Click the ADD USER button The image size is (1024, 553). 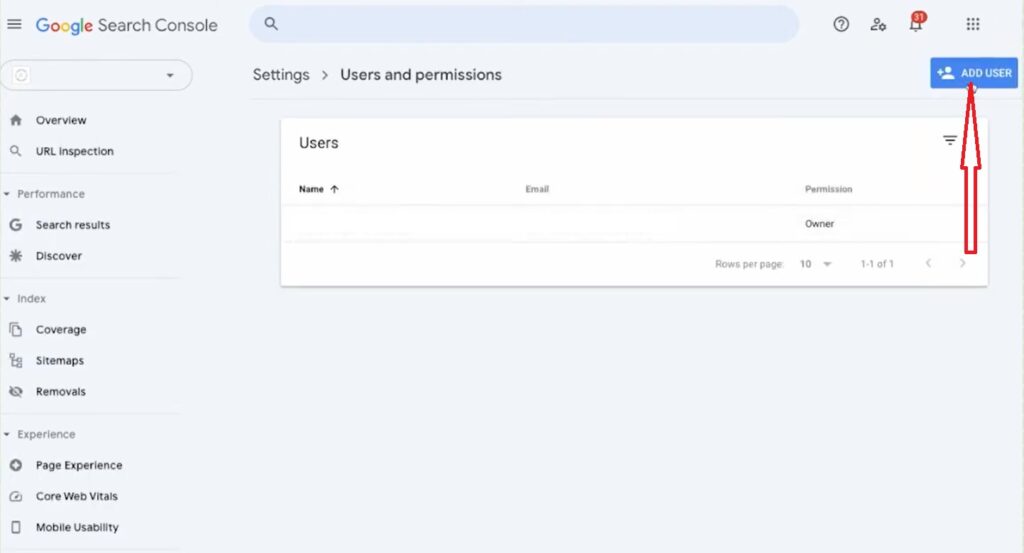point(974,73)
